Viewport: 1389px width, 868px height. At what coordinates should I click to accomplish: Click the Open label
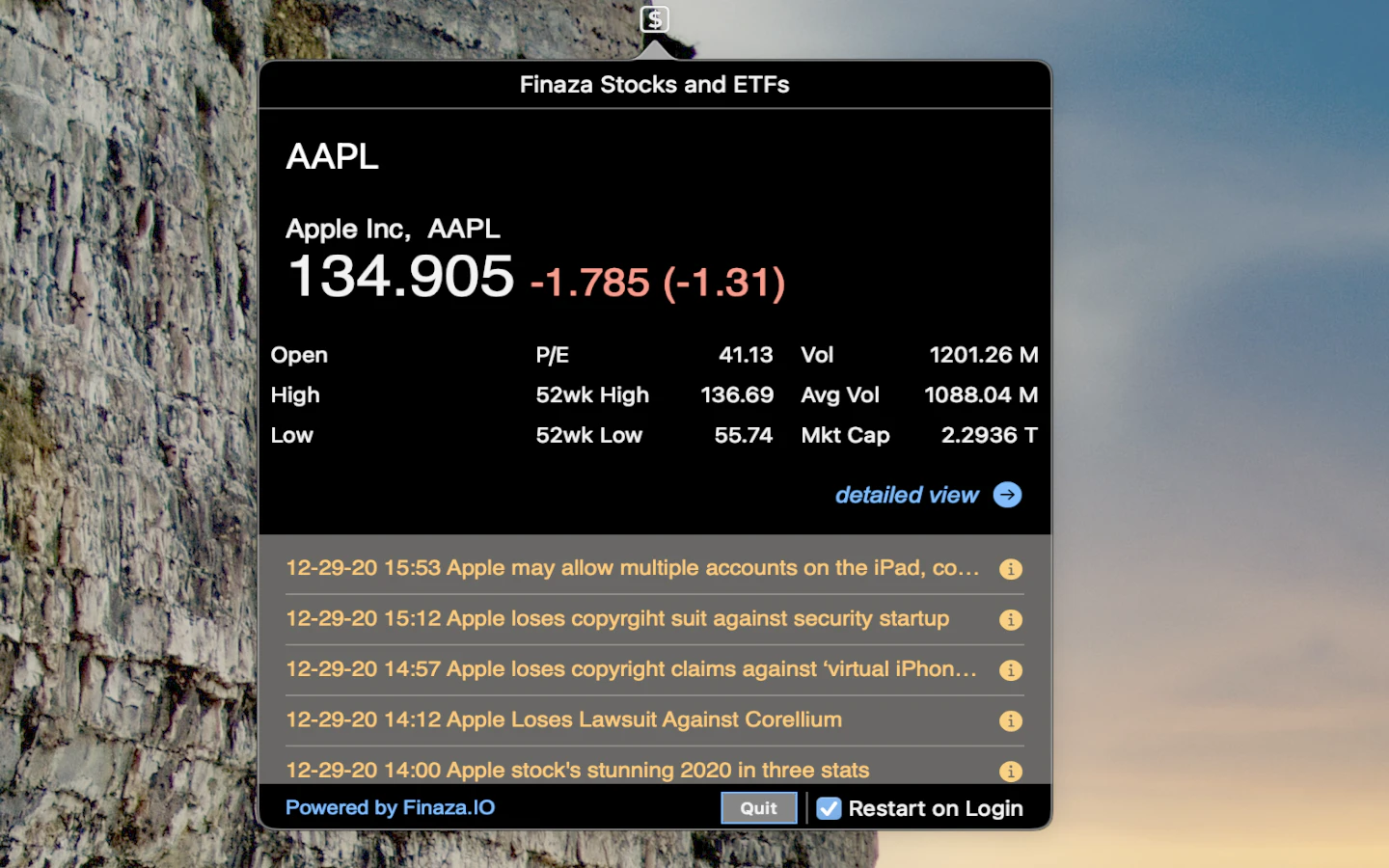point(299,355)
